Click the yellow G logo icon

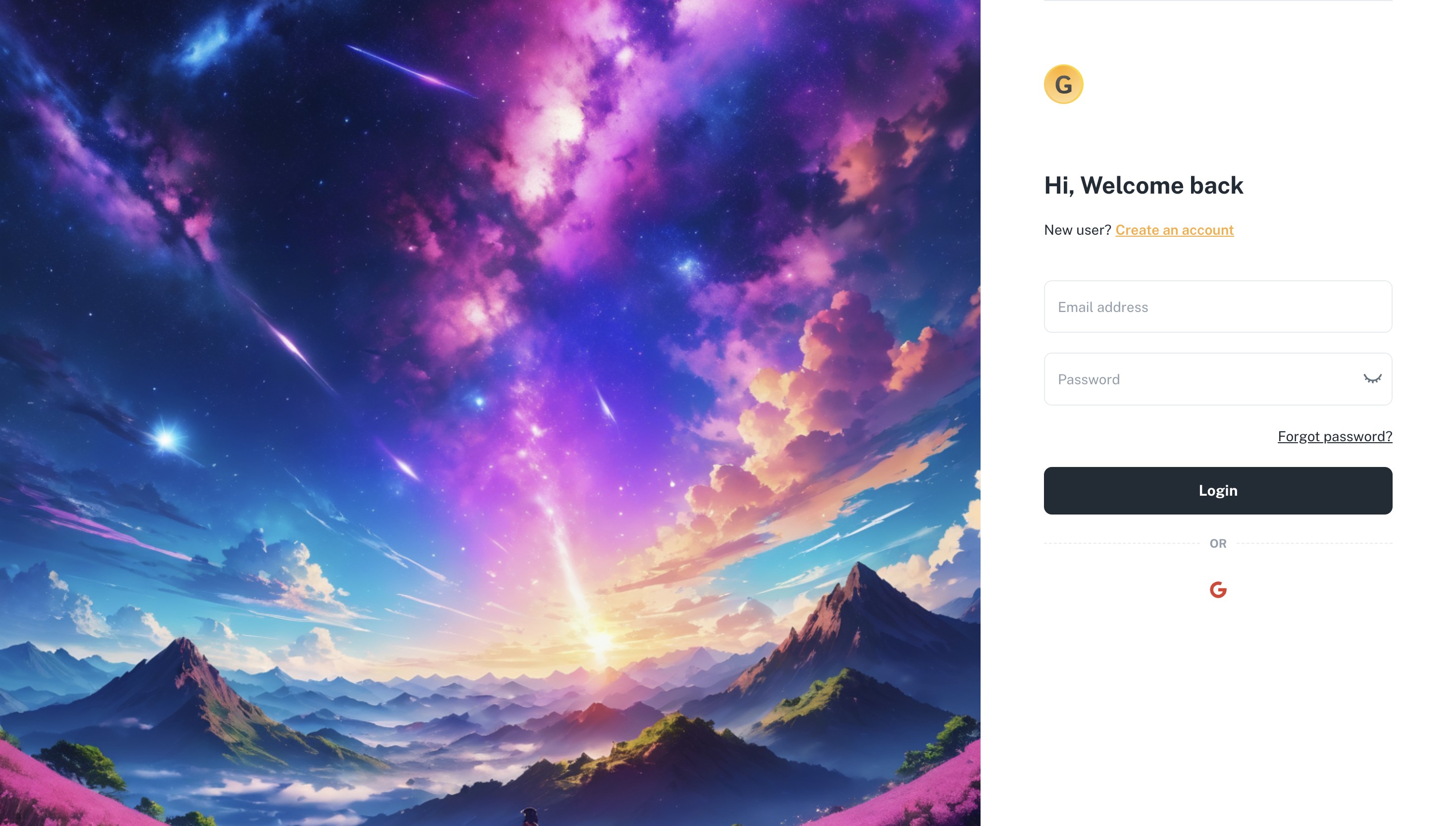(x=1063, y=84)
